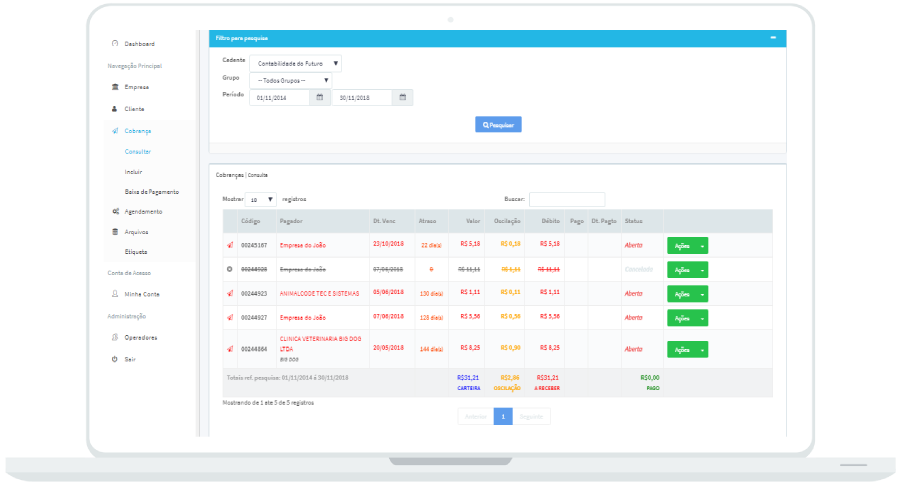Open the Grupo dropdown Todos Grupos
The height and width of the screenshot is (488, 900).
click(x=291, y=81)
